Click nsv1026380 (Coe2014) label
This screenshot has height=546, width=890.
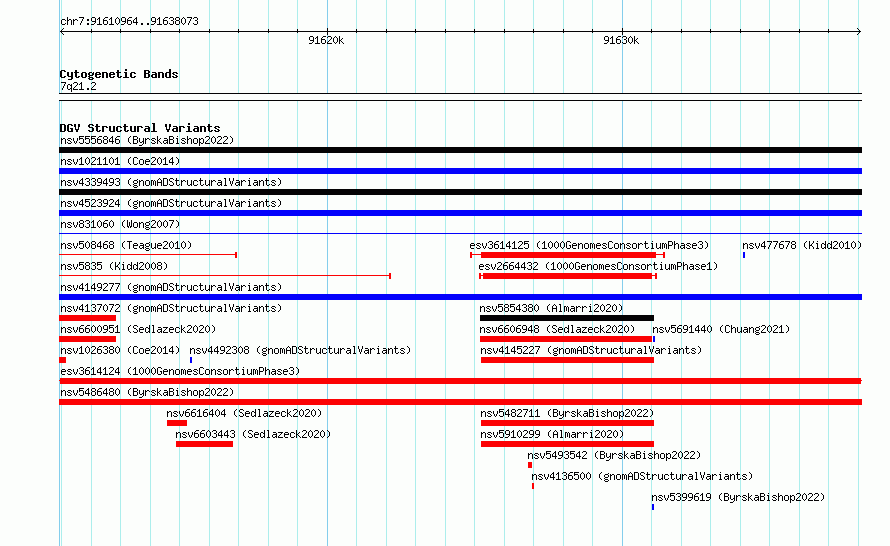(120, 350)
